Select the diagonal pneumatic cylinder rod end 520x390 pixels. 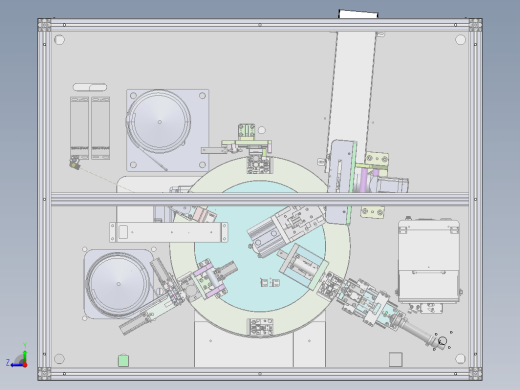coord(441,341)
